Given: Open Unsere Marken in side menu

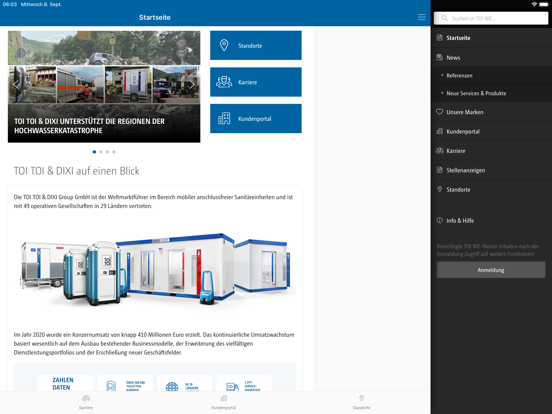Looking at the screenshot, I should pos(491,112).
